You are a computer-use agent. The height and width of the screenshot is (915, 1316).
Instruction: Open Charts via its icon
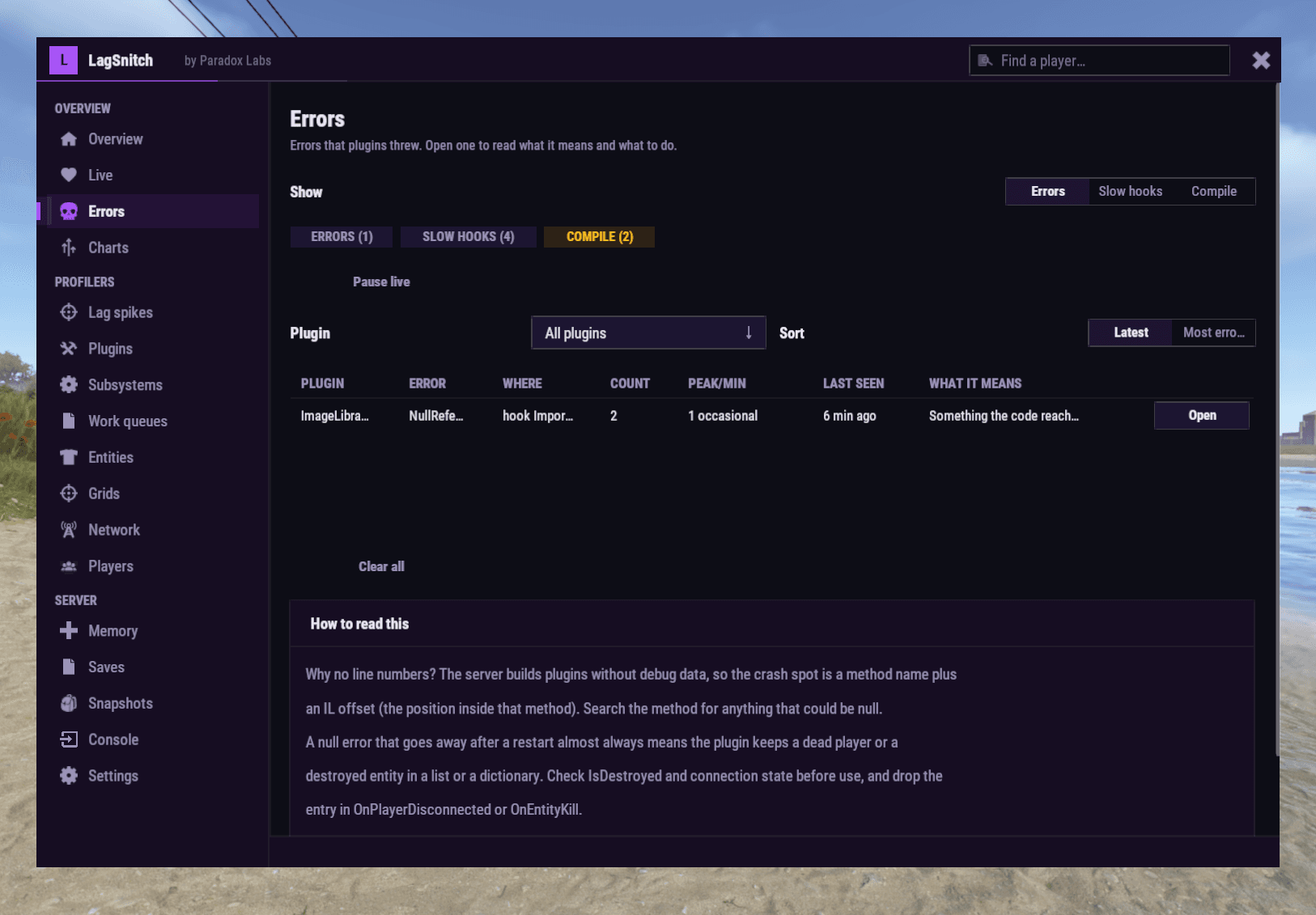69,248
